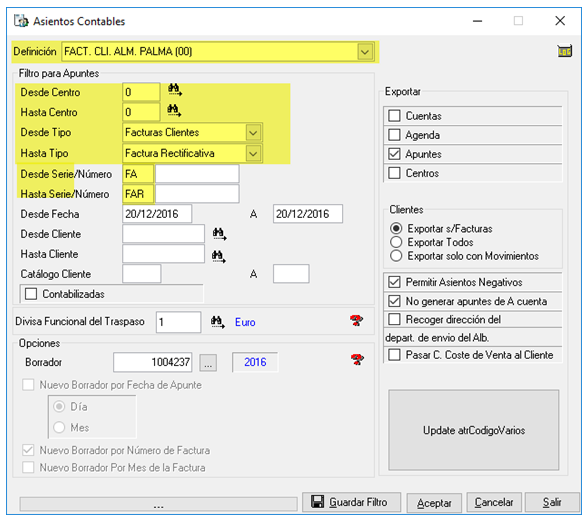Image resolution: width=588 pixels, height=519 pixels.
Task: Click the Guardar Filtro button
Action: coord(351,502)
